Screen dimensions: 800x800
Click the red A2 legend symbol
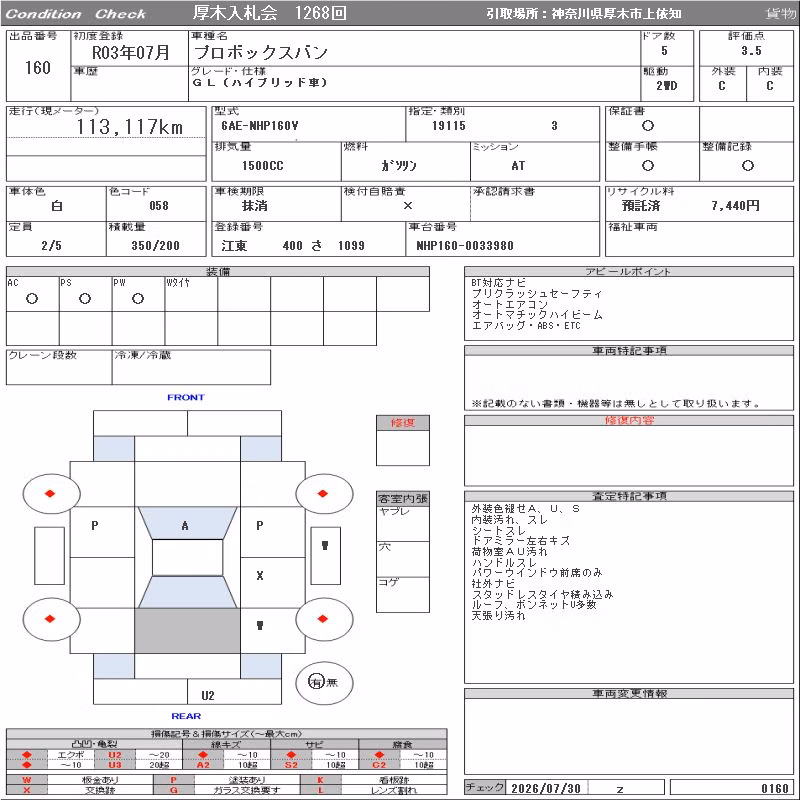click(x=203, y=765)
